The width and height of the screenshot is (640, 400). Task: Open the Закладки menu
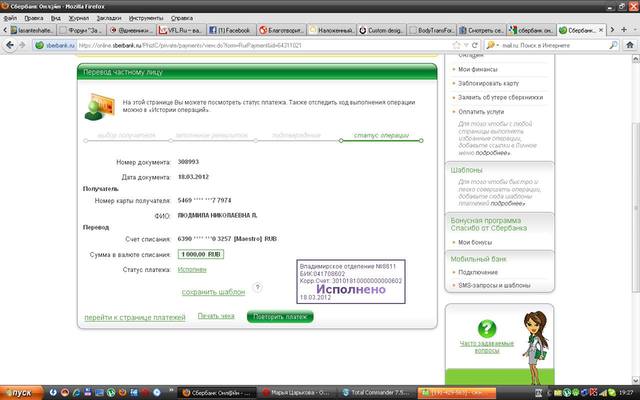tap(109, 18)
